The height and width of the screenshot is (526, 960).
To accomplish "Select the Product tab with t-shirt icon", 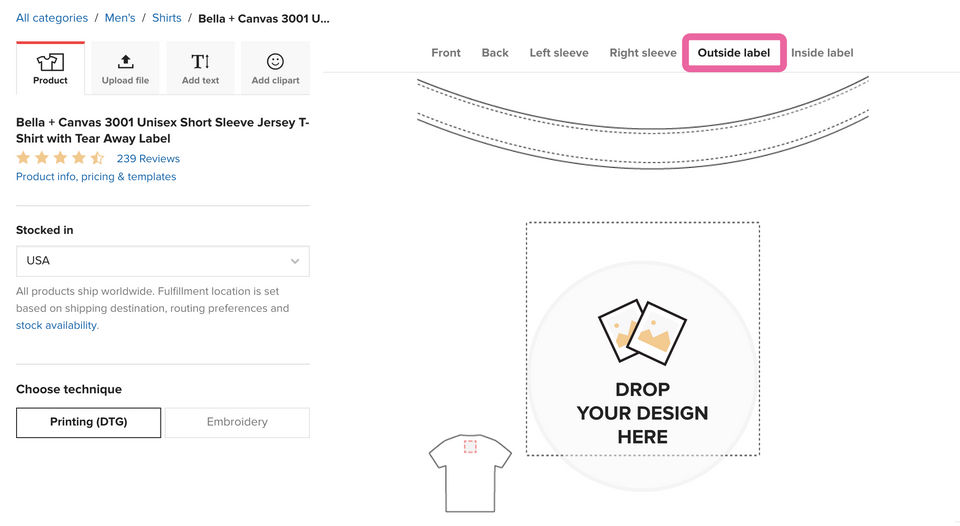I will tap(50, 68).
